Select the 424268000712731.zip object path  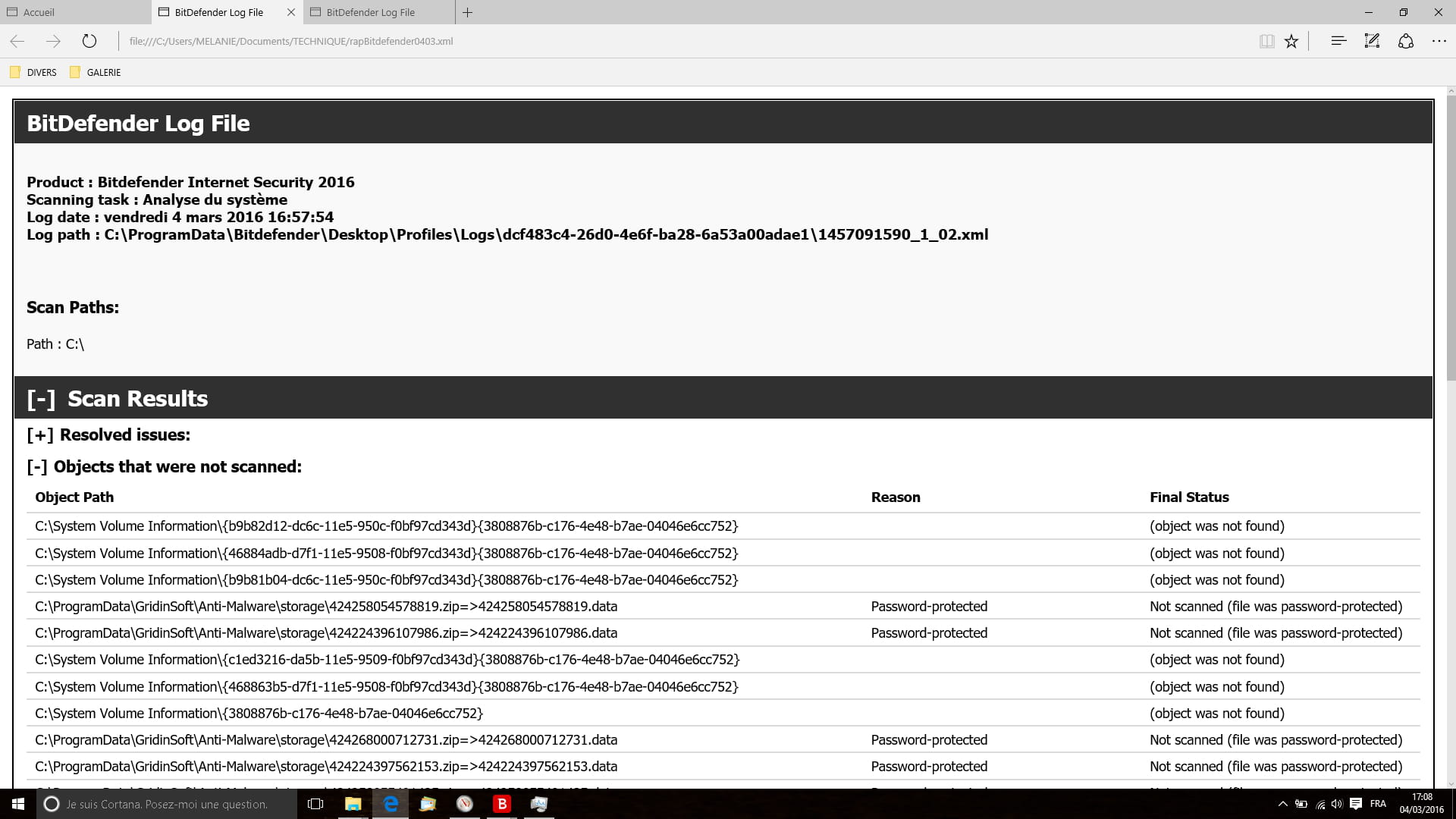pyautogui.click(x=326, y=740)
